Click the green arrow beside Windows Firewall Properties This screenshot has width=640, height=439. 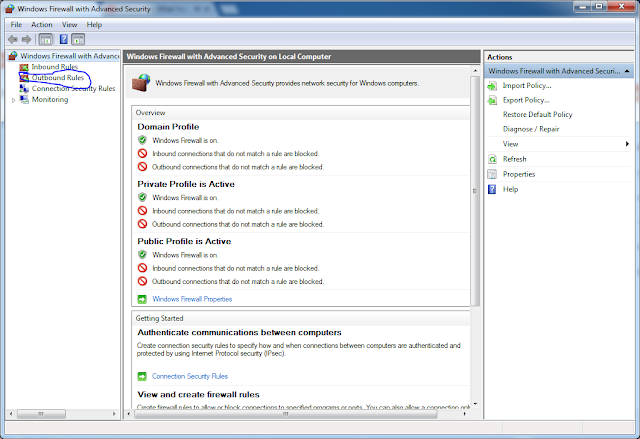click(x=142, y=299)
